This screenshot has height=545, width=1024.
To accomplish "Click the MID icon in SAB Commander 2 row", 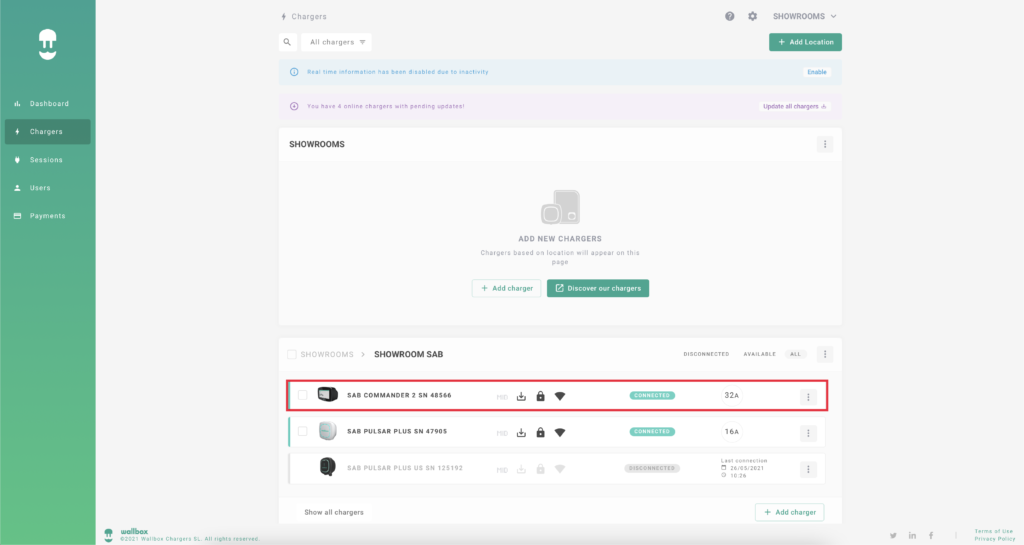I will click(502, 397).
